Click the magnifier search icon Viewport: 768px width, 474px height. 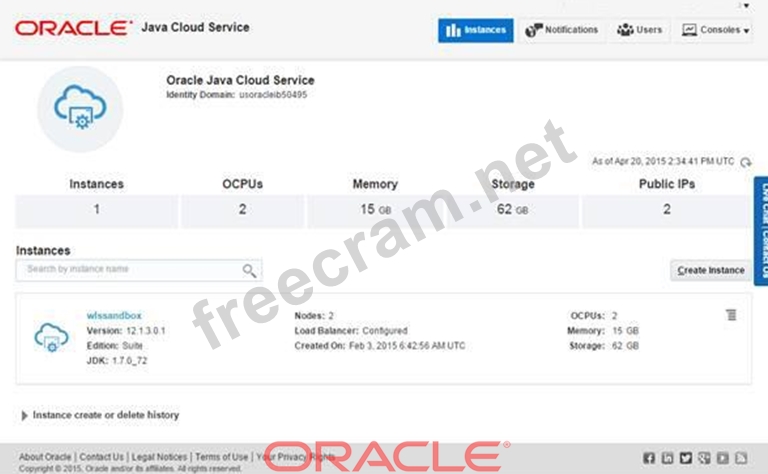[249, 270]
